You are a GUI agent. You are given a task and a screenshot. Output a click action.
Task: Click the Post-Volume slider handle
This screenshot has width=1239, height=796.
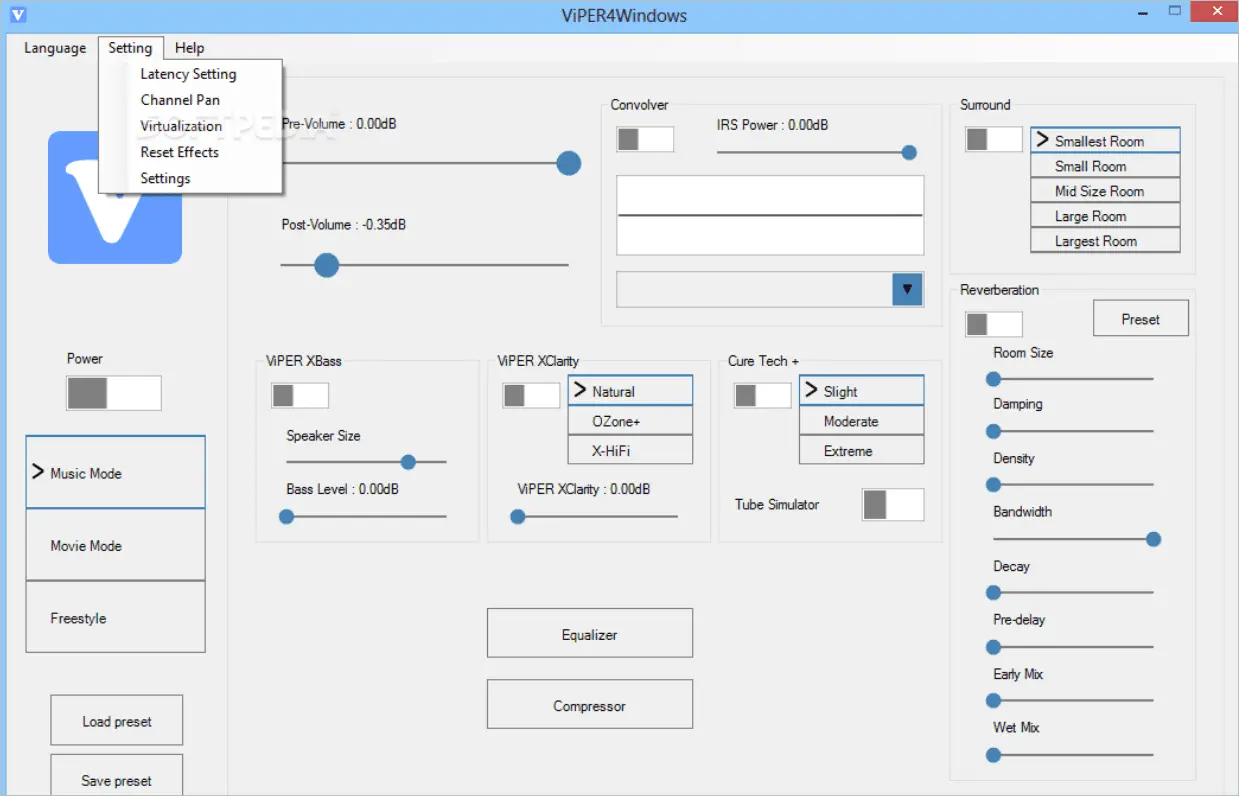(x=326, y=265)
